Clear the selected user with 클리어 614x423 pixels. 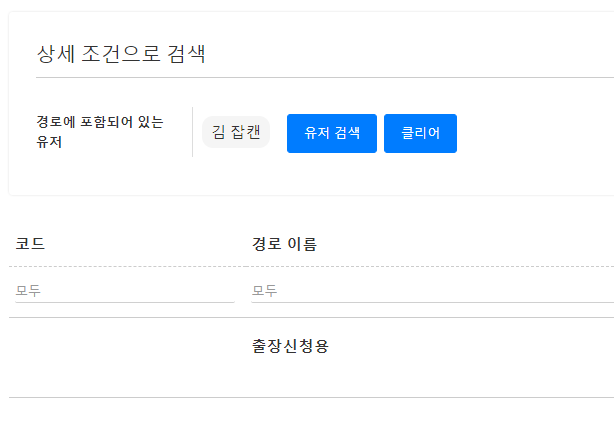pos(420,133)
